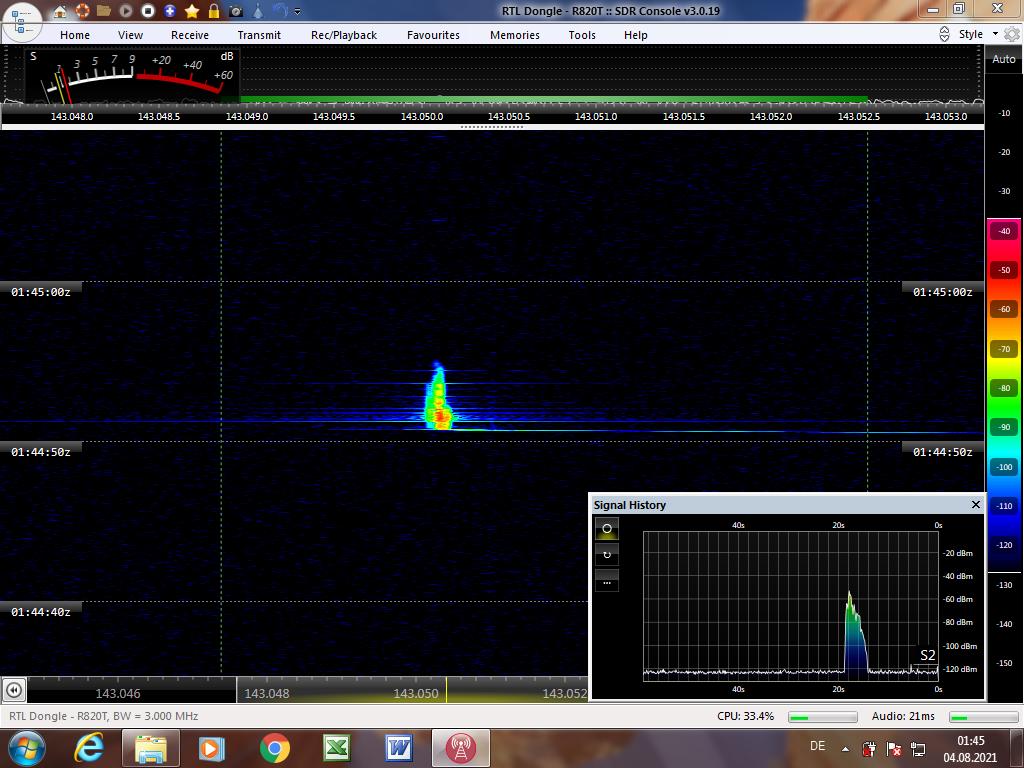Launch Internet Explorer from taskbar

89,748
